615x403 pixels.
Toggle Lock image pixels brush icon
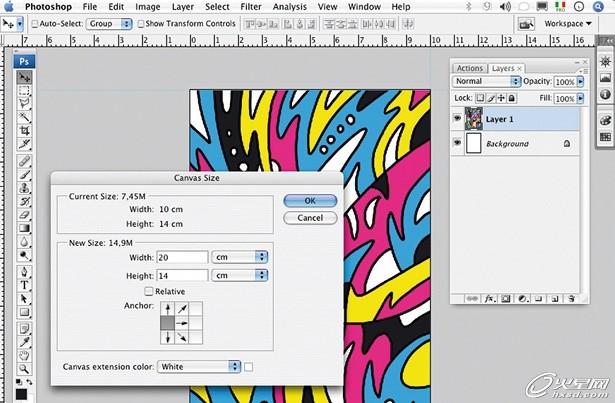click(491, 98)
